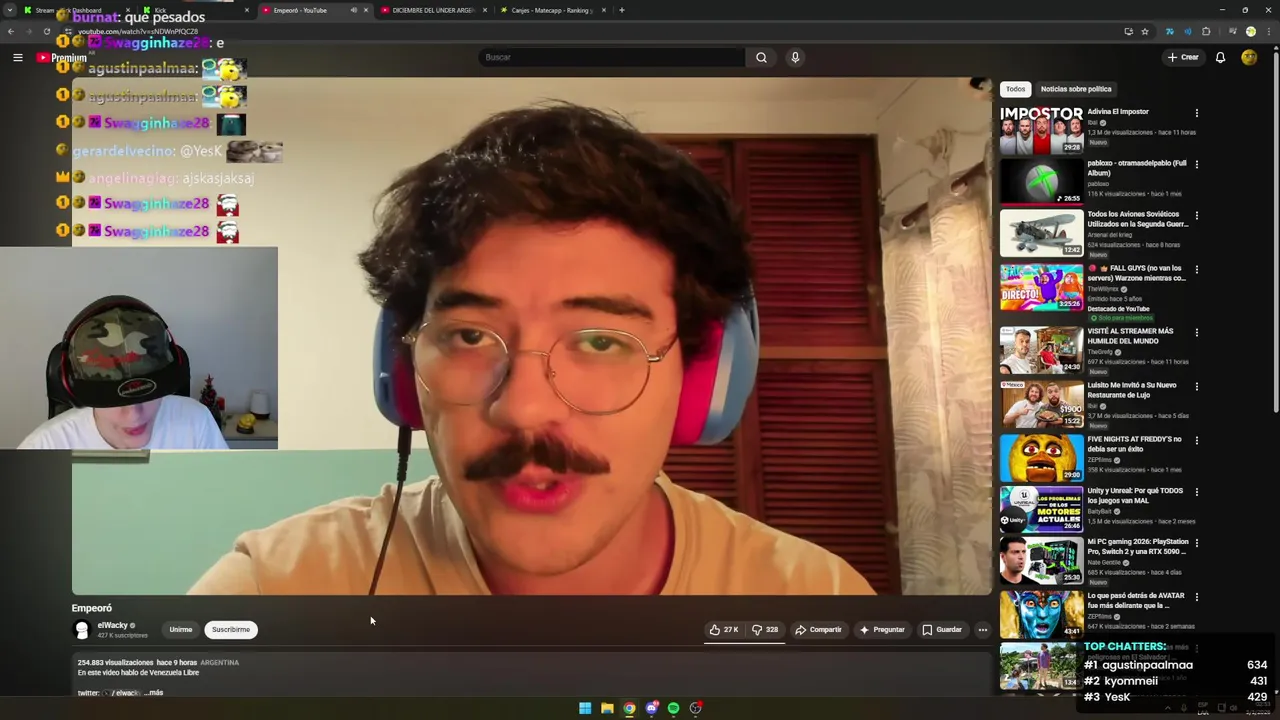Open options for pabloxo Full Album video

click(x=1196, y=164)
